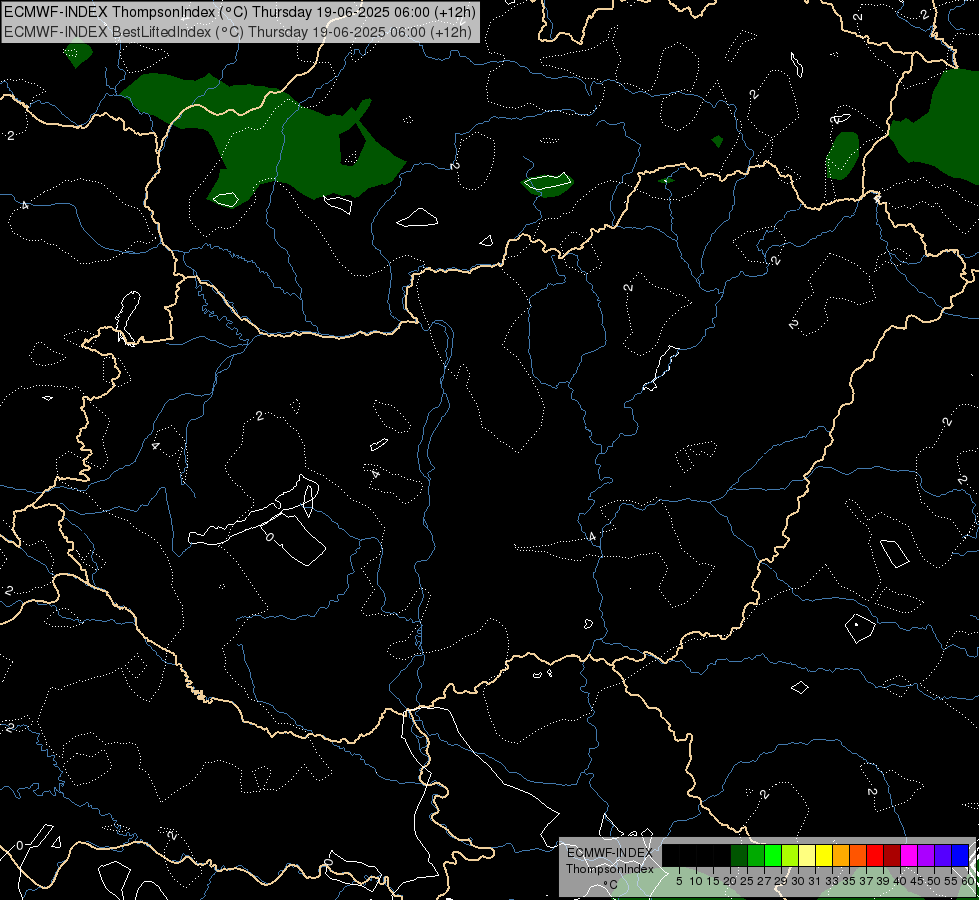Click legend scale value 40
Screen dimensions: 979x900
click(x=900, y=881)
